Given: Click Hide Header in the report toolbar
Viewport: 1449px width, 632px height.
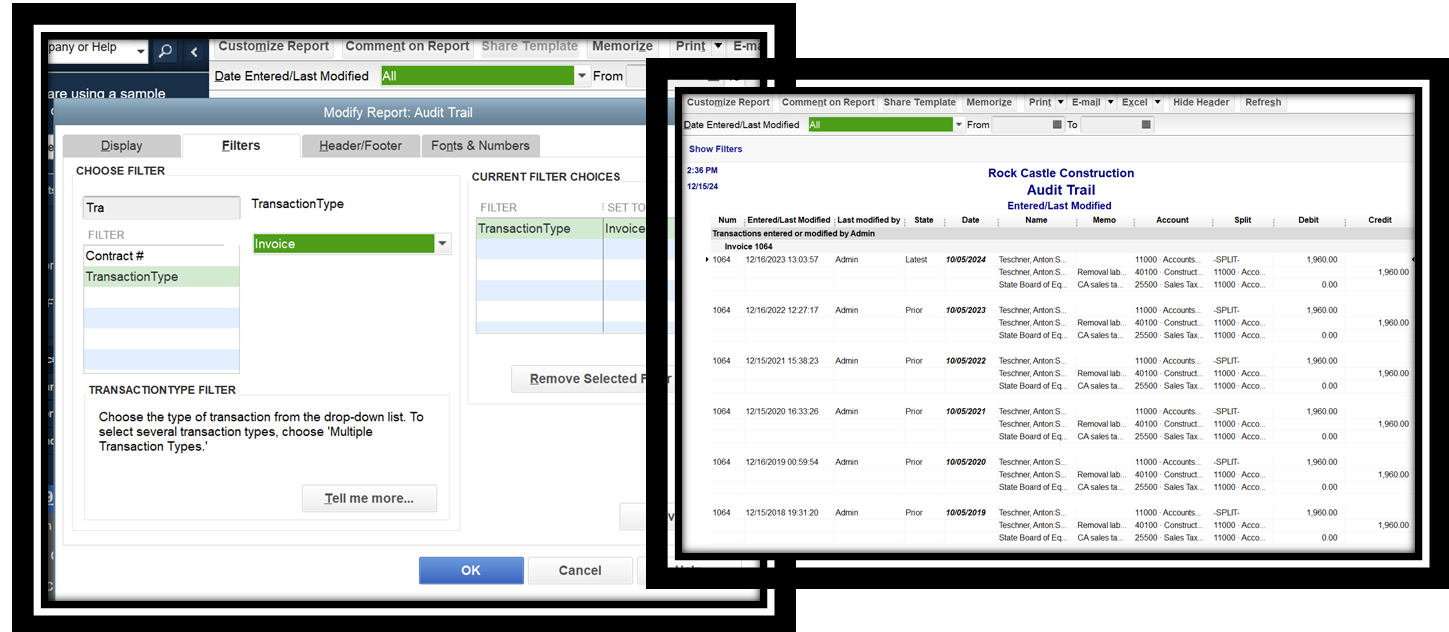Looking at the screenshot, I should click(x=1201, y=101).
